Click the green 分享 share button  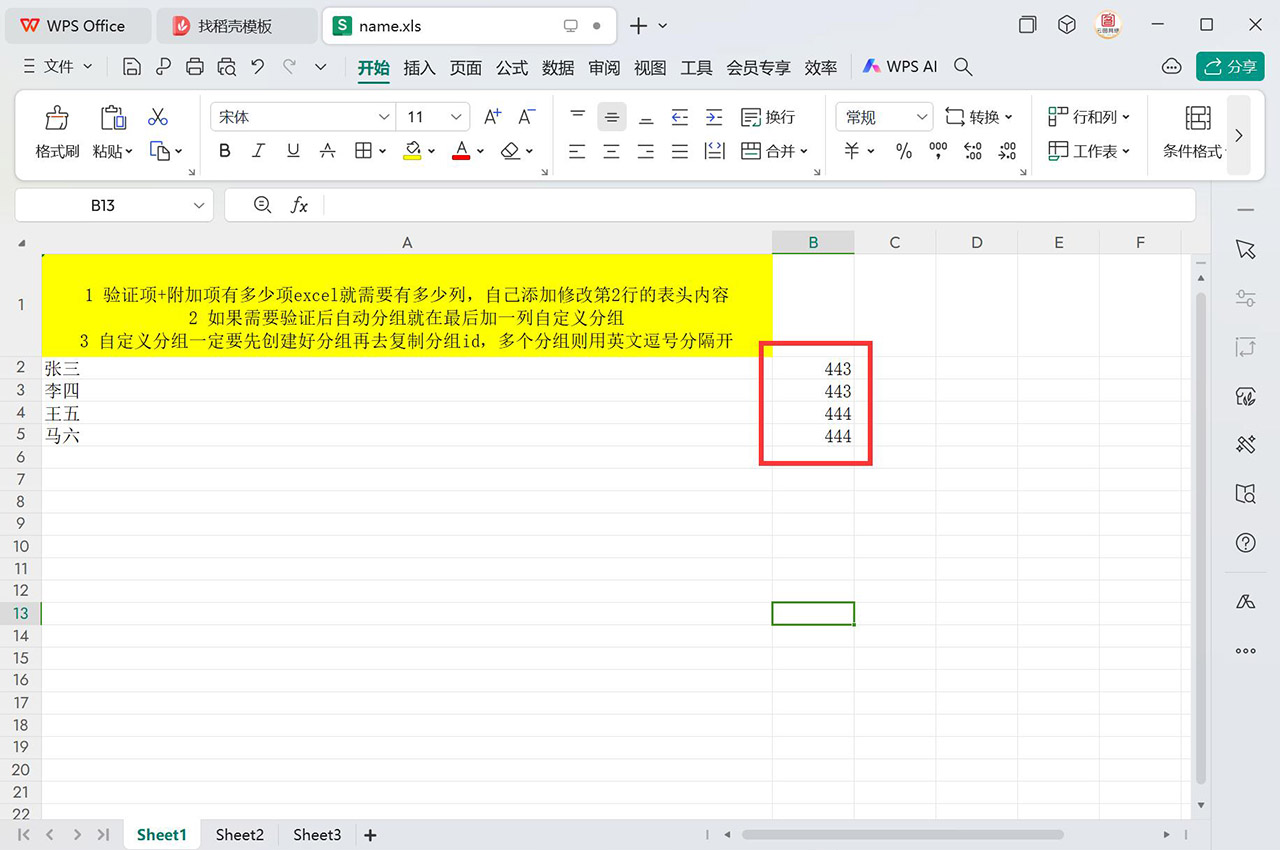click(1229, 66)
